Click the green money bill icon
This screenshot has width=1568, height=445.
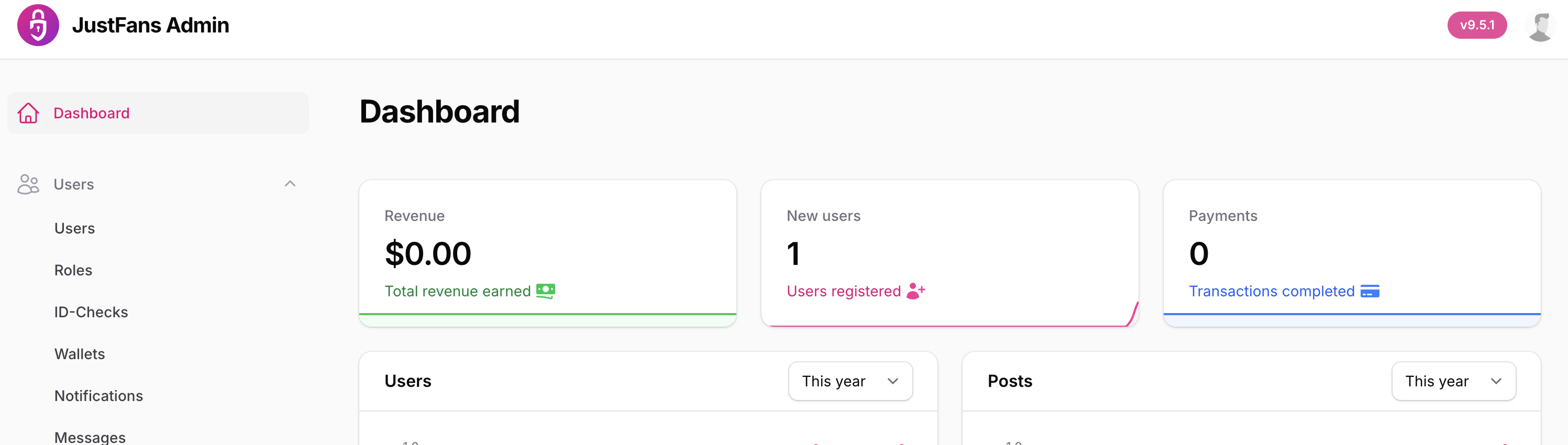tap(545, 291)
